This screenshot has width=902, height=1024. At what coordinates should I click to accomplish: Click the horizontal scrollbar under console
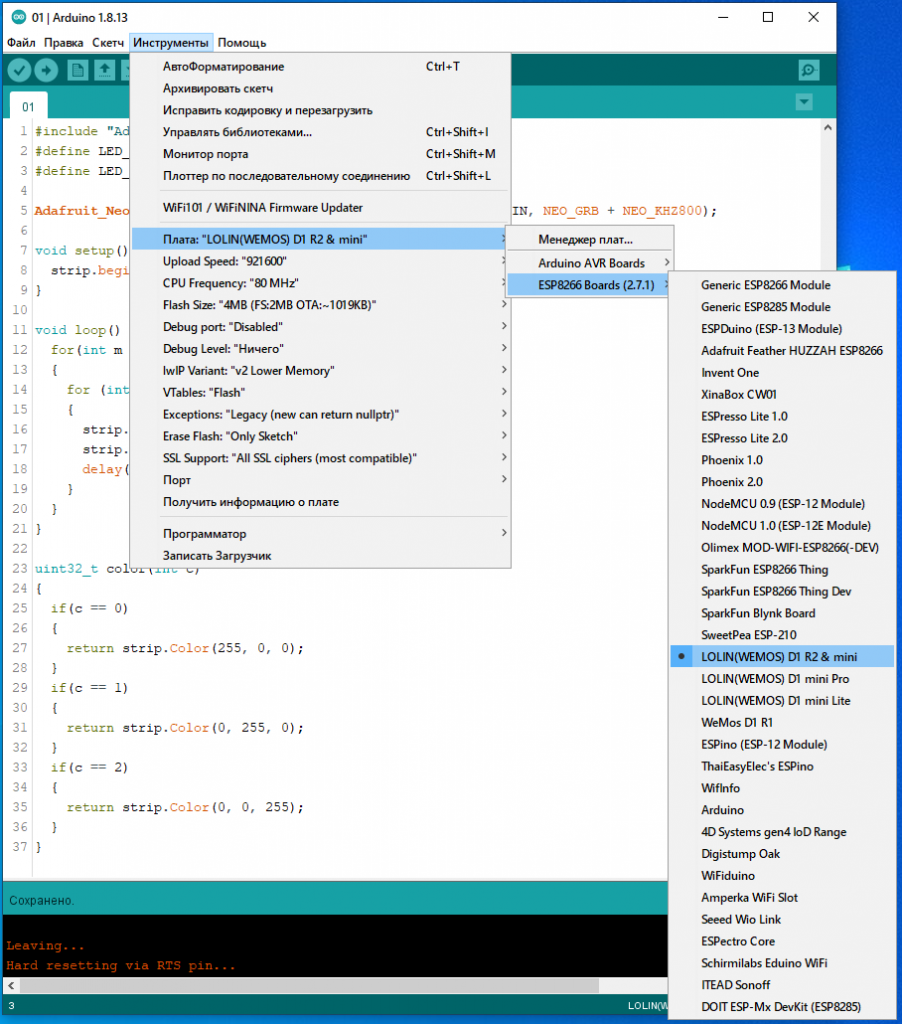click(x=300, y=985)
